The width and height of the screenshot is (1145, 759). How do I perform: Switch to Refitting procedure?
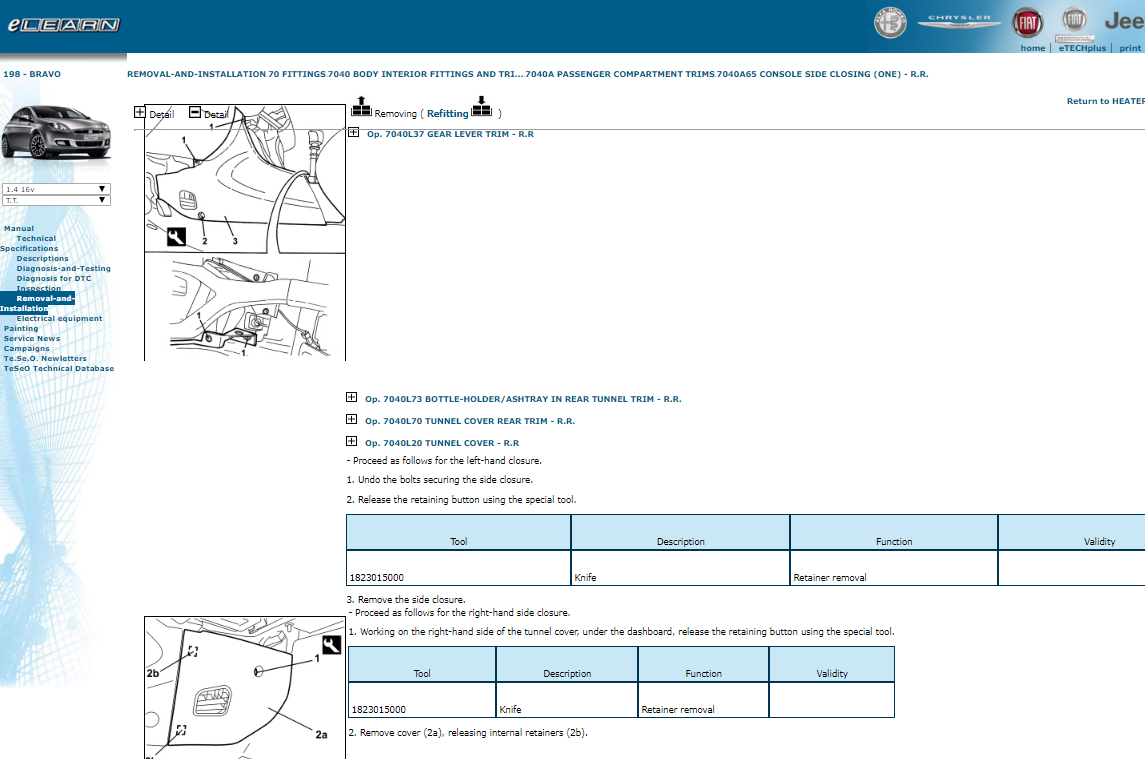point(448,113)
